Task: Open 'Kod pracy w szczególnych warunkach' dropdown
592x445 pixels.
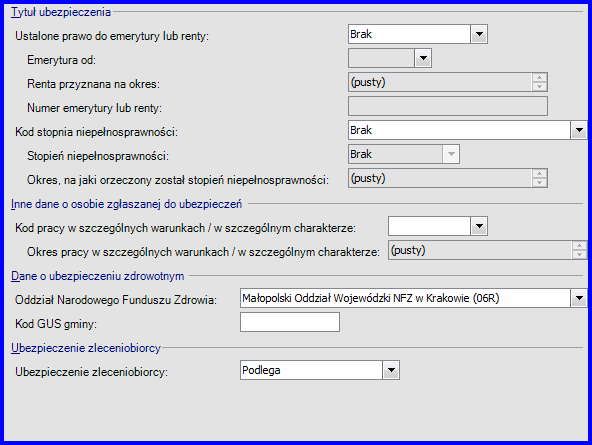Action: pyautogui.click(x=479, y=226)
